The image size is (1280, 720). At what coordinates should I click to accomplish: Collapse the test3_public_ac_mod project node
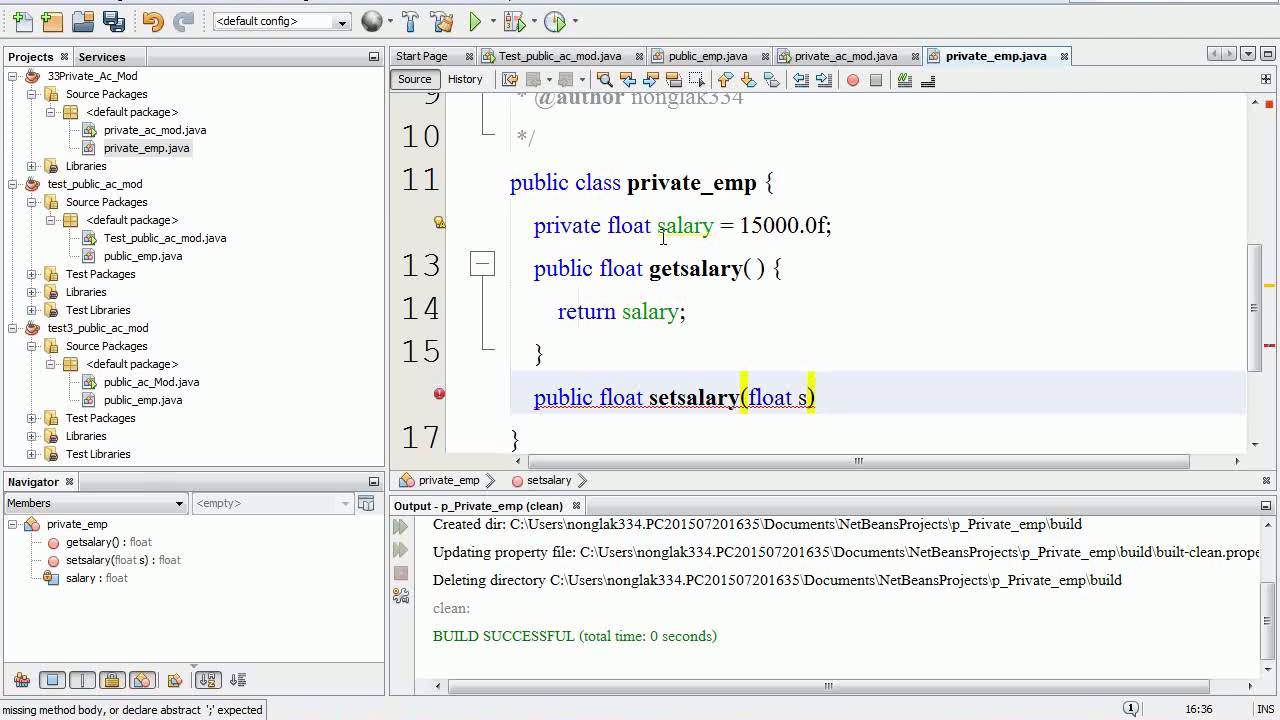pos(13,328)
